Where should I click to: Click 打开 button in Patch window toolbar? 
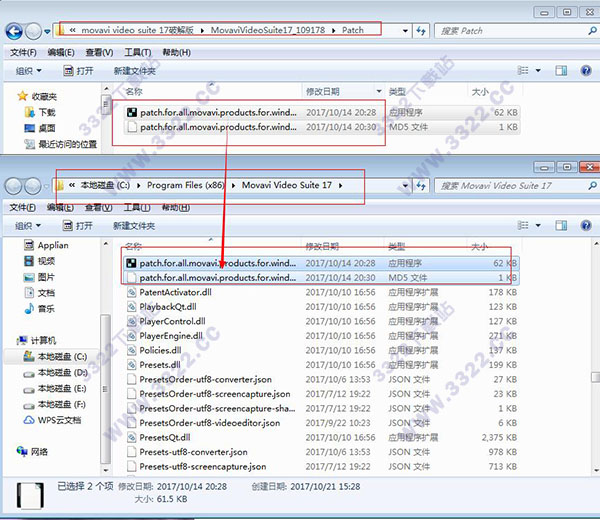(x=78, y=71)
